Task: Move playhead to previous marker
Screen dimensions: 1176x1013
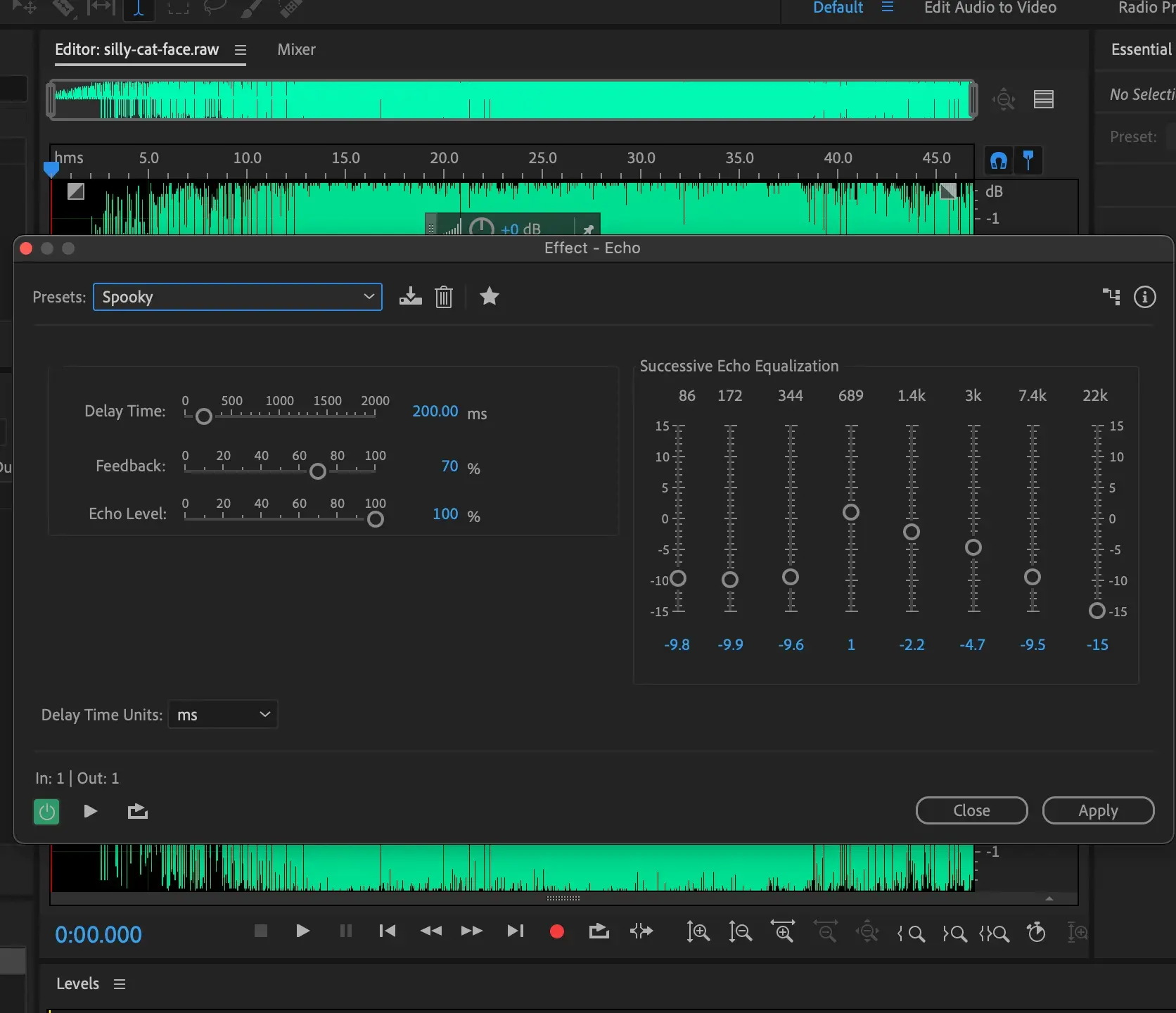Action: pos(388,931)
